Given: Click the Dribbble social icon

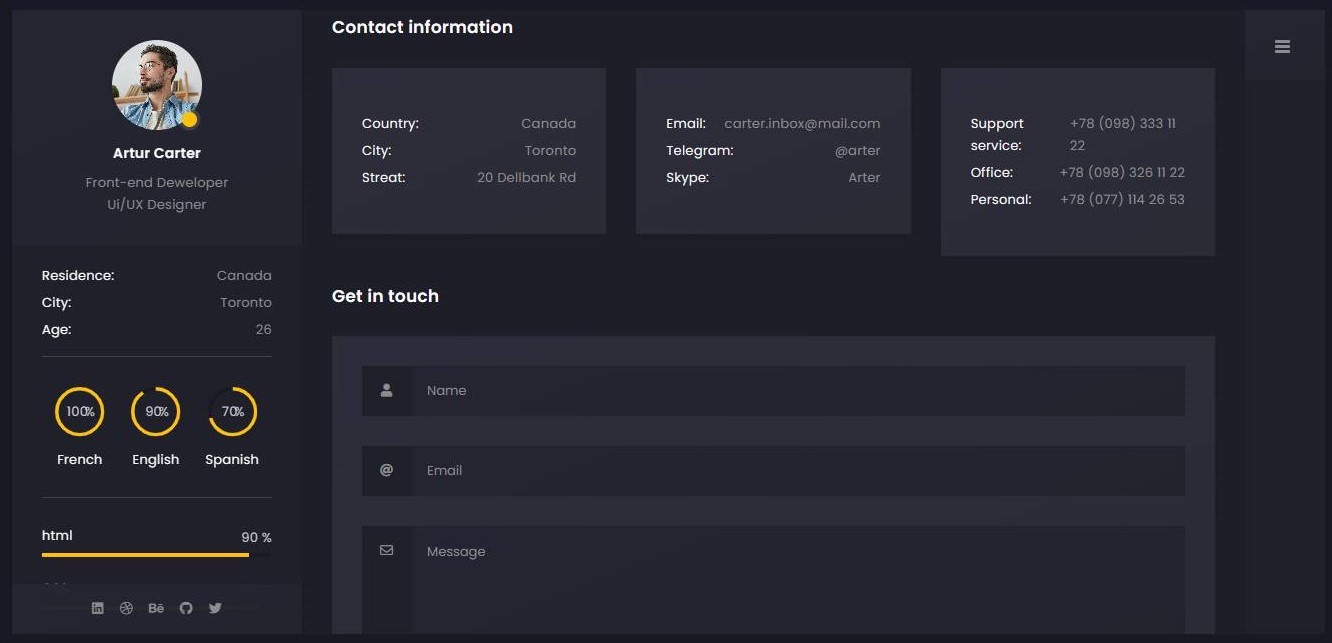Looking at the screenshot, I should point(126,608).
